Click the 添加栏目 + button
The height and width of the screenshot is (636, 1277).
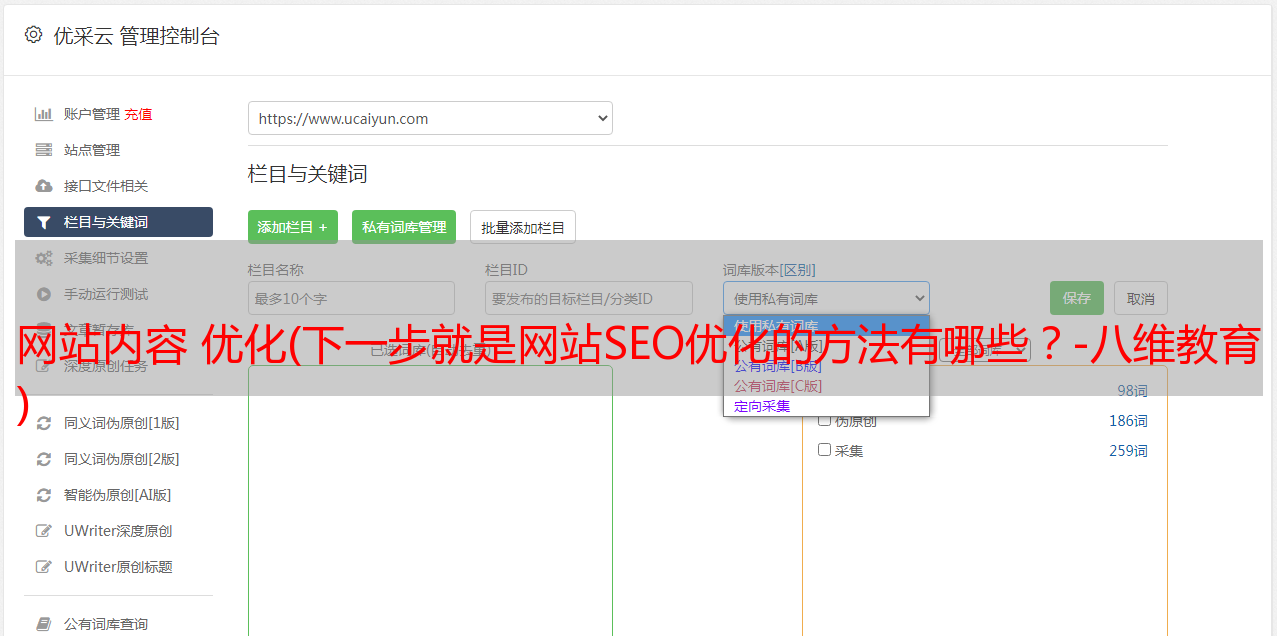[x=293, y=227]
